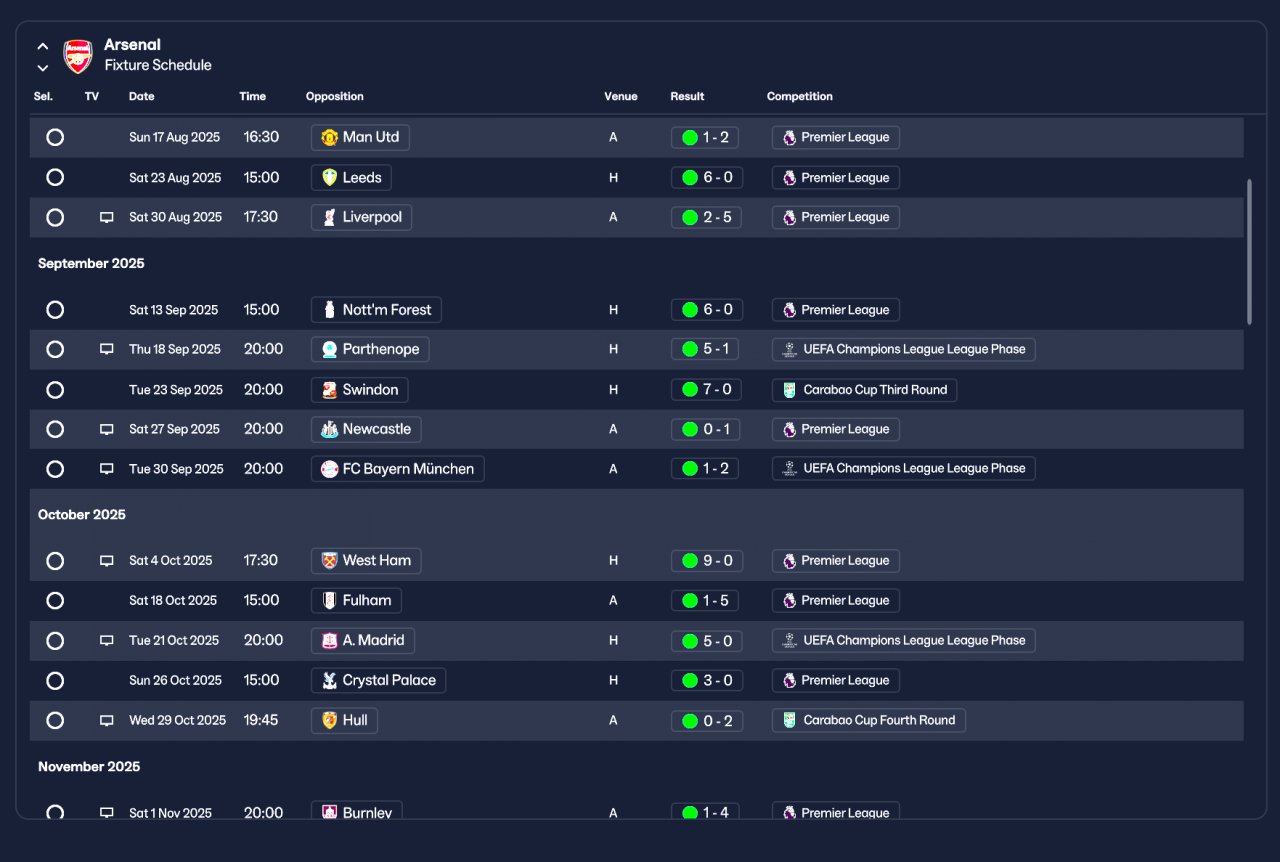This screenshot has height=862, width=1280.
Task: Select the radio button for Crystal Palace fixture
Action: (55, 681)
